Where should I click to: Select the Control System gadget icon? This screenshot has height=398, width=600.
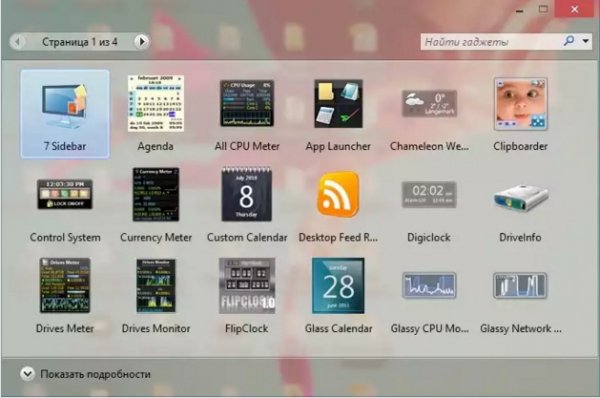[65, 194]
